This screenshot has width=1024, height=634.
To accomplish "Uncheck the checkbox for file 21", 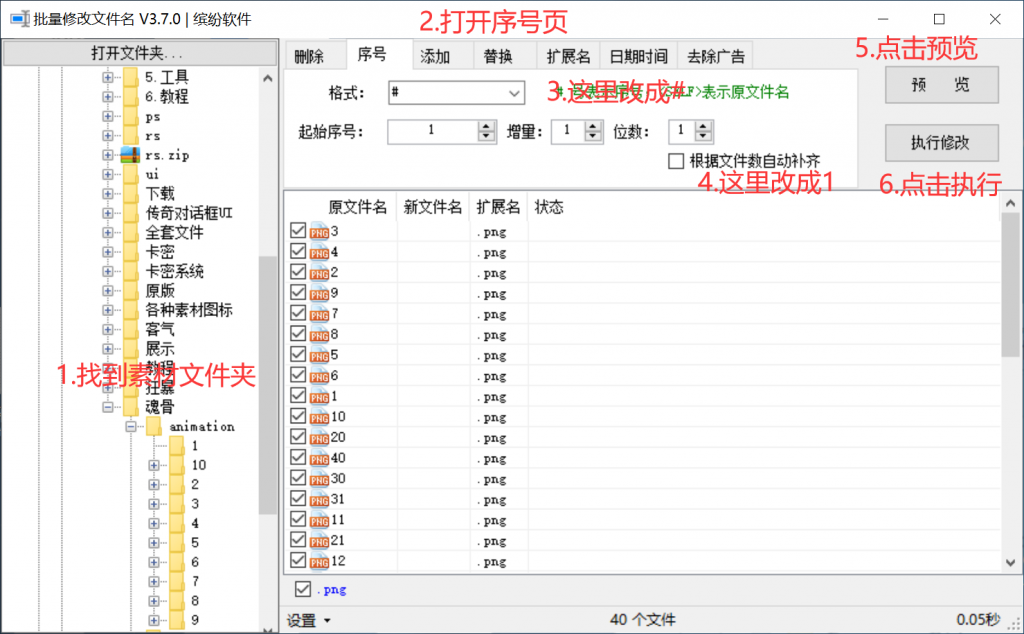I will (x=298, y=540).
